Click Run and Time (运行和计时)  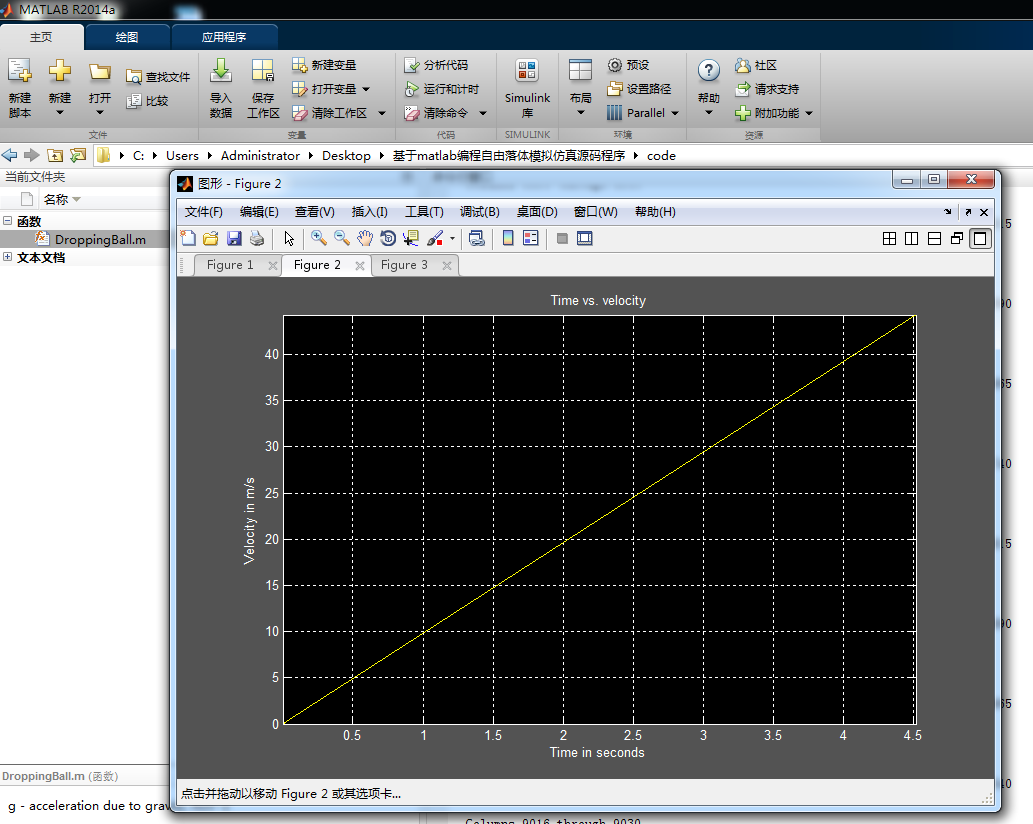point(441,89)
